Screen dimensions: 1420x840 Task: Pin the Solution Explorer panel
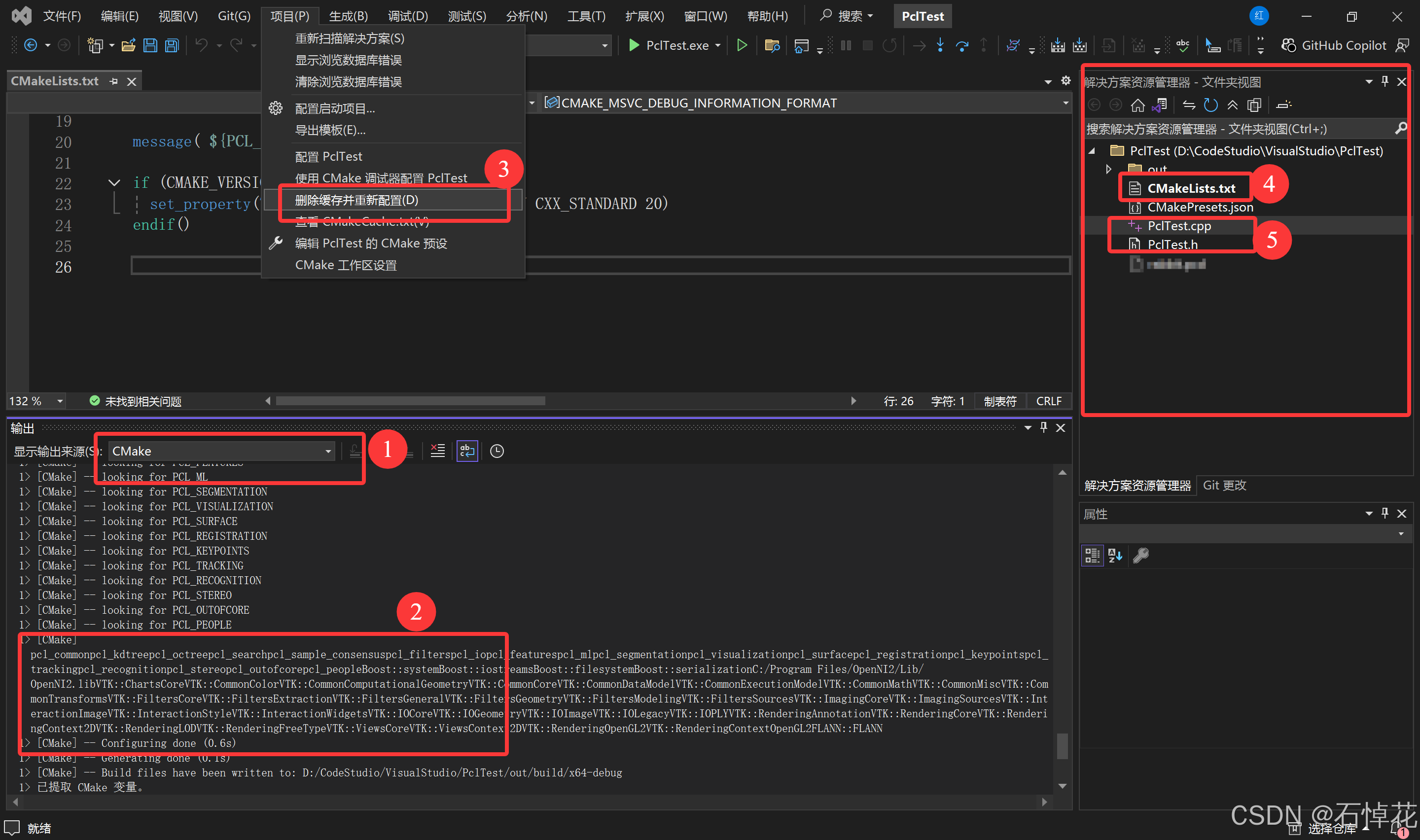(x=1384, y=81)
